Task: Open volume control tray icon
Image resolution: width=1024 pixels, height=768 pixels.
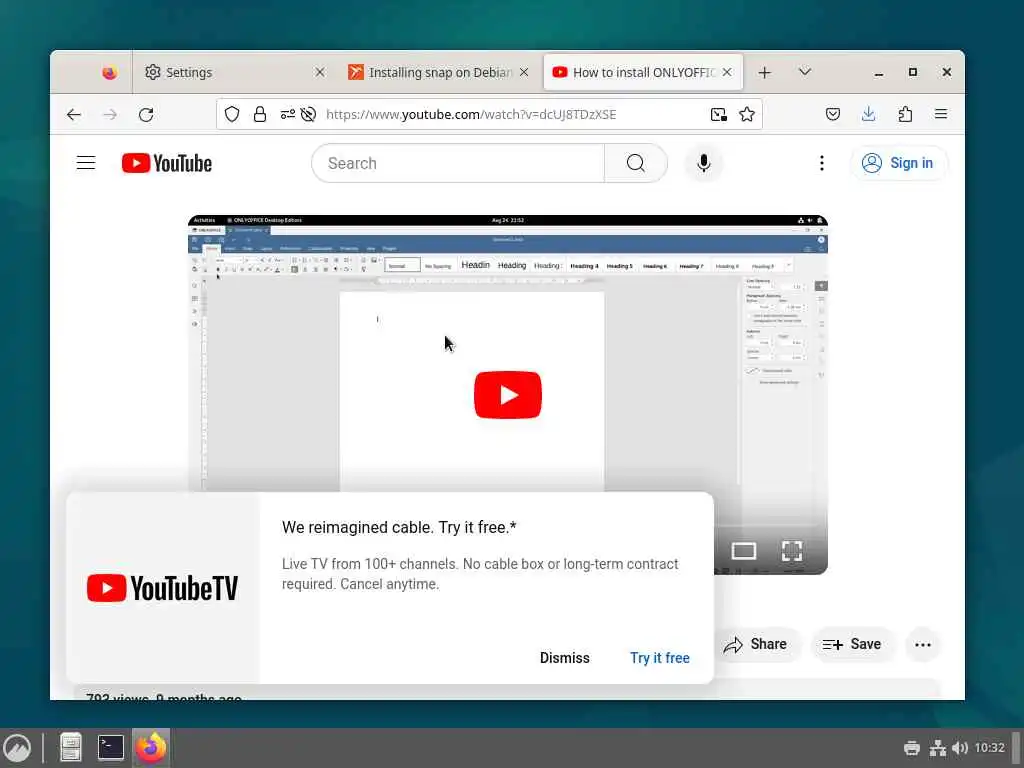Action: coord(959,748)
